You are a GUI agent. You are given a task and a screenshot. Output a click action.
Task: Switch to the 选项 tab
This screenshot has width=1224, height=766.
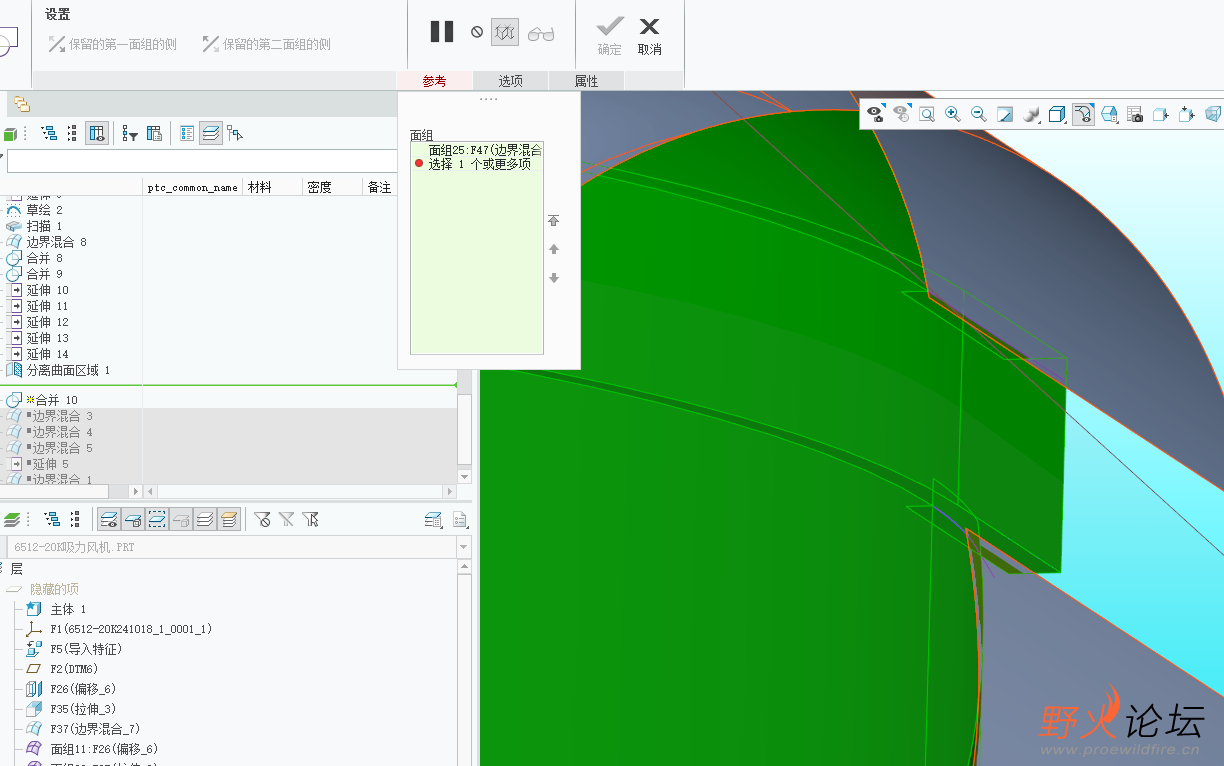coord(511,81)
